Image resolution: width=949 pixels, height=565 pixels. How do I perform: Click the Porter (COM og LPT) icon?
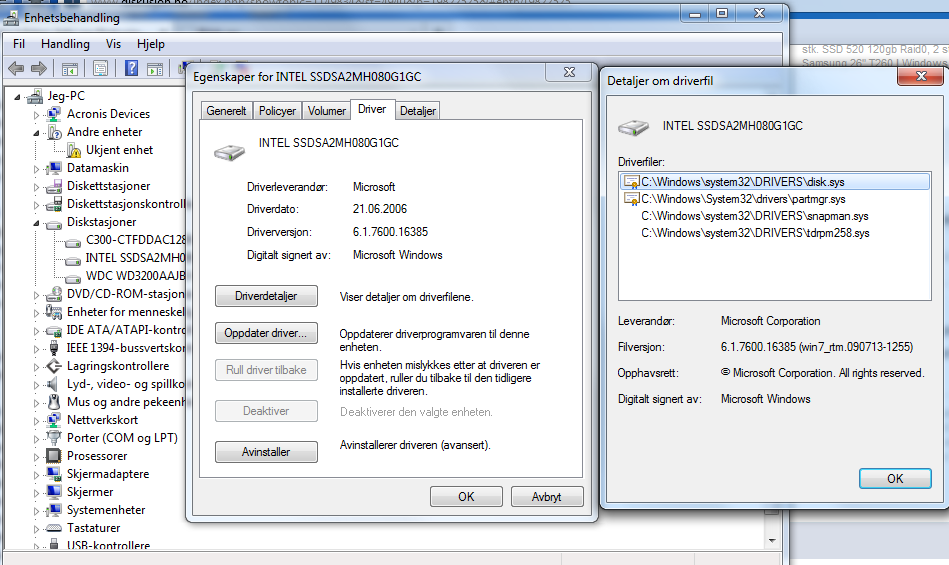tap(54, 437)
